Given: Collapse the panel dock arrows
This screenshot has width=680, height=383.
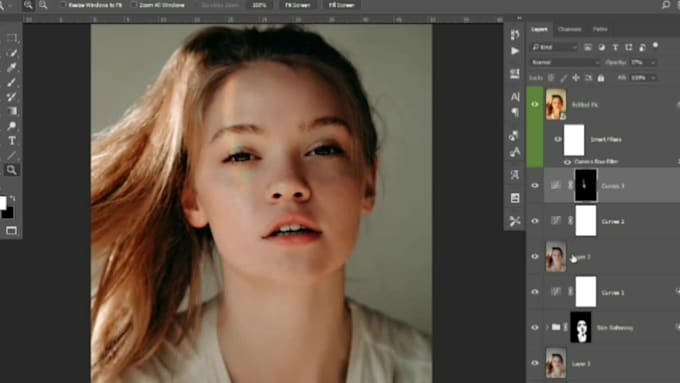Looking at the screenshot, I should (x=519, y=18).
